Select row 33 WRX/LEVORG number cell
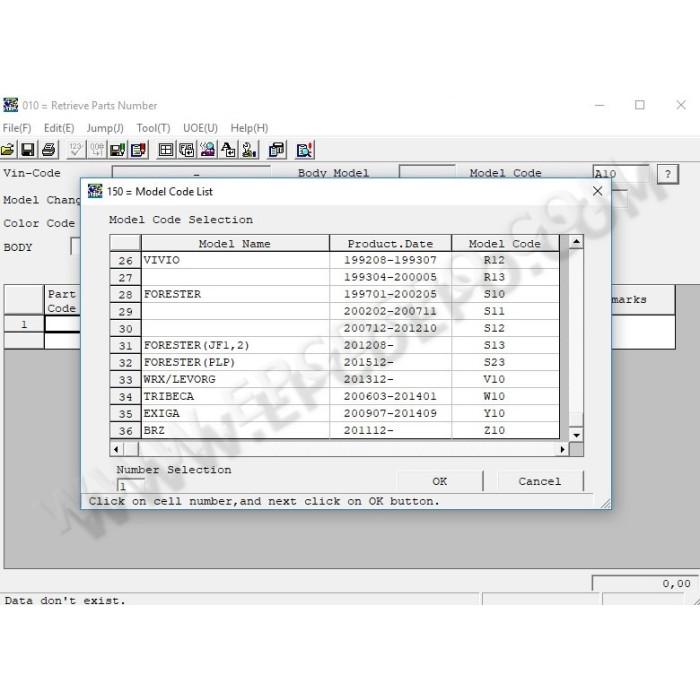Viewport: 700px width, 700px height. click(x=125, y=379)
